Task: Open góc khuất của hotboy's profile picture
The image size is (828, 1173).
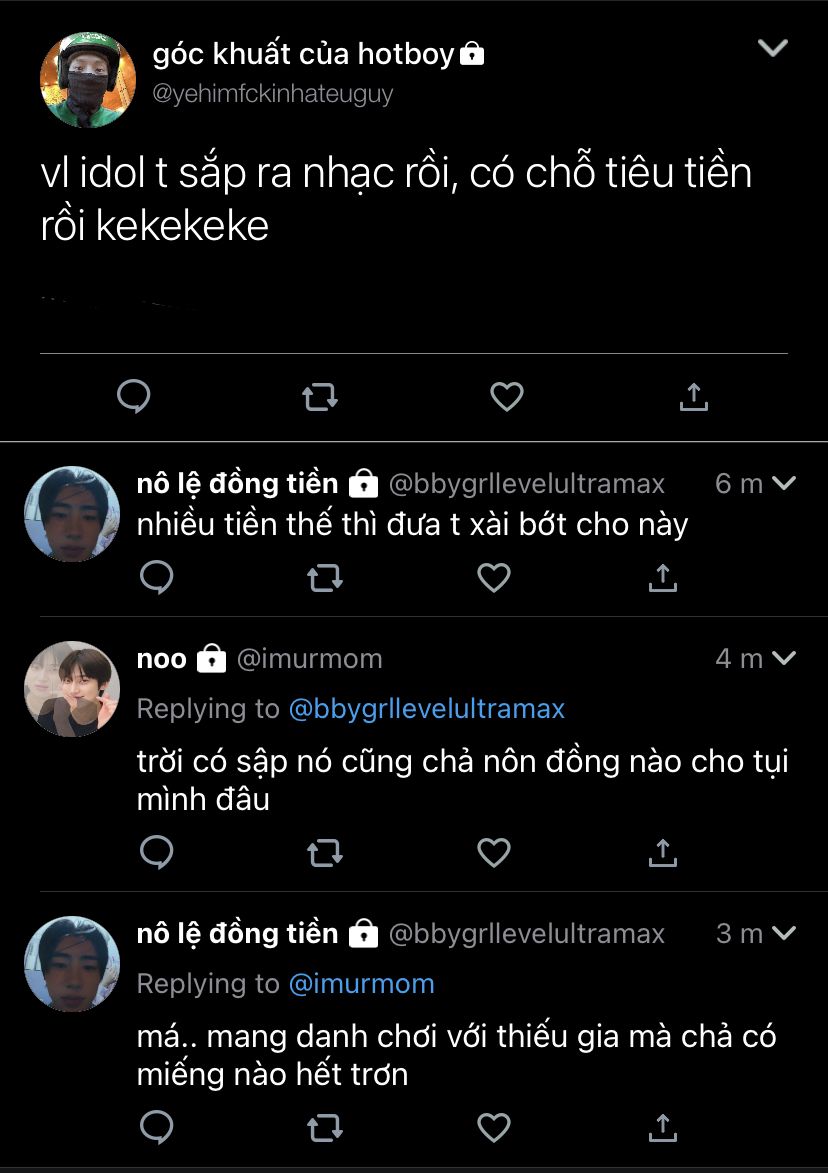Action: [87, 80]
